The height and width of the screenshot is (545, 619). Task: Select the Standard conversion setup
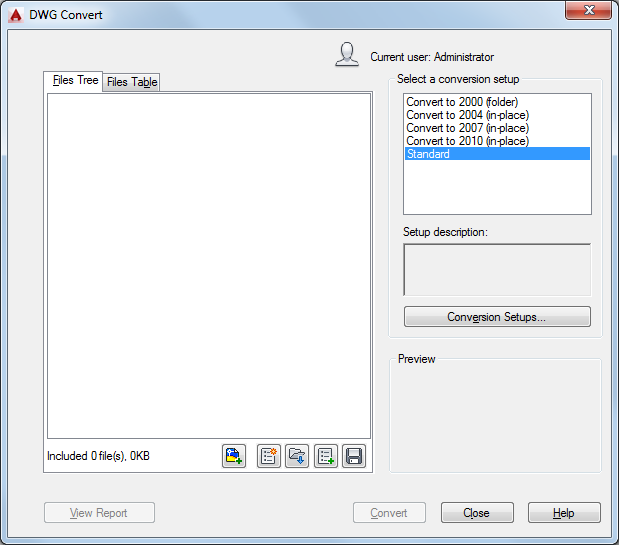pos(497,154)
